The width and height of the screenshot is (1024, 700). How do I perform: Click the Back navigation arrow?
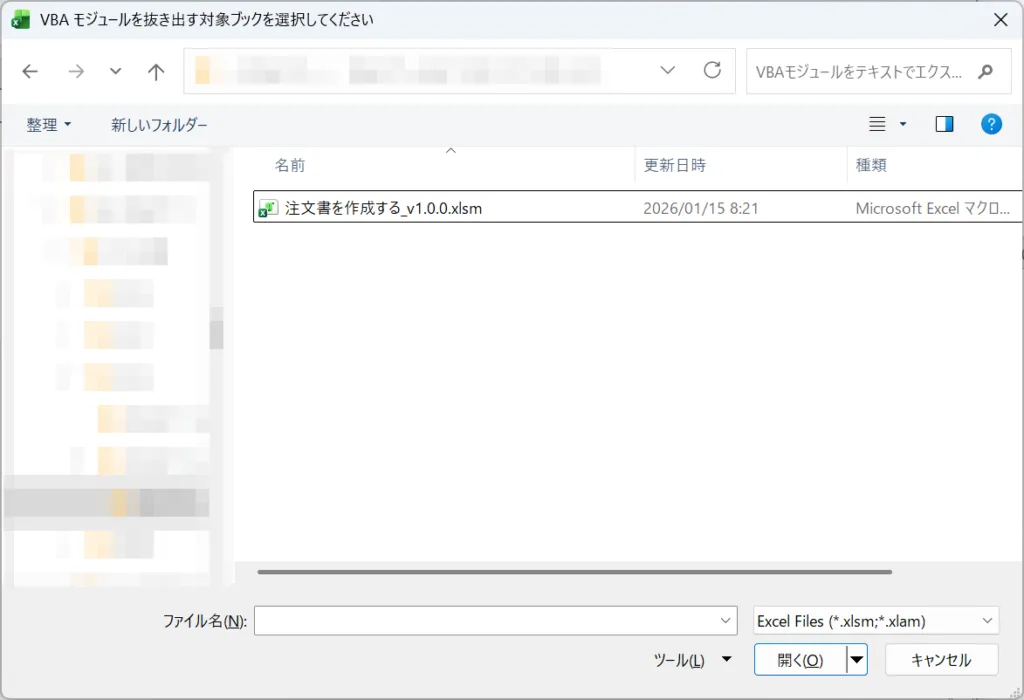30,71
